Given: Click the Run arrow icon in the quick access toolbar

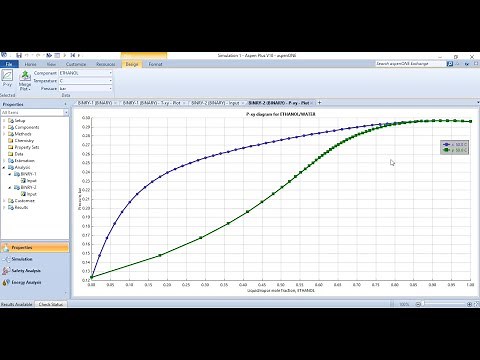Looking at the screenshot, I should (65, 55).
